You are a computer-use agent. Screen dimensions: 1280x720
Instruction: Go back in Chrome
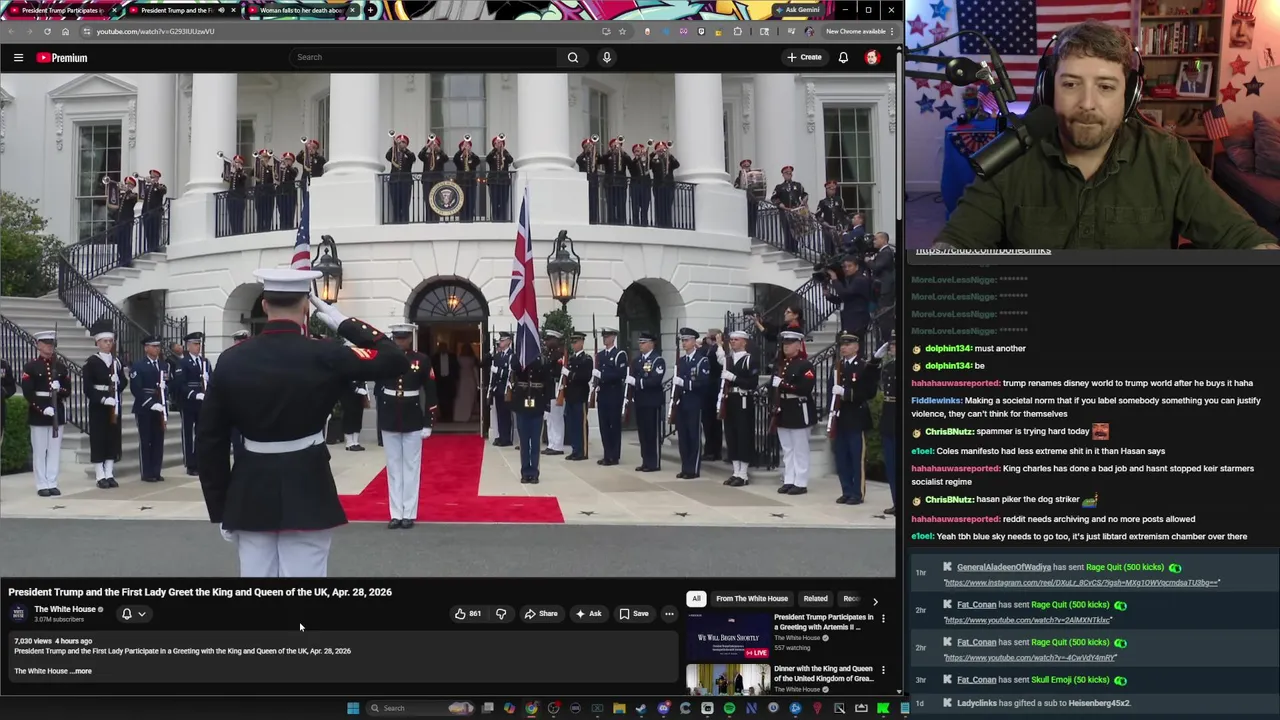11,31
